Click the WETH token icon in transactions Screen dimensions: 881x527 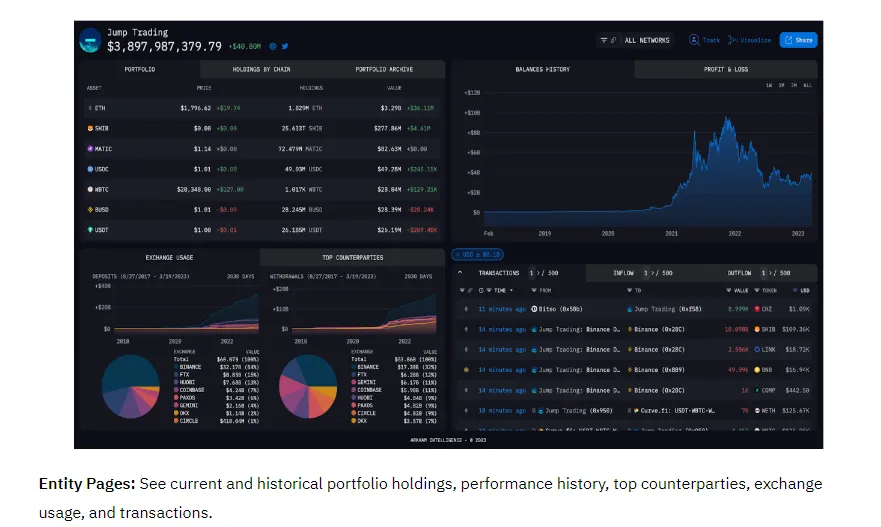(x=757, y=411)
